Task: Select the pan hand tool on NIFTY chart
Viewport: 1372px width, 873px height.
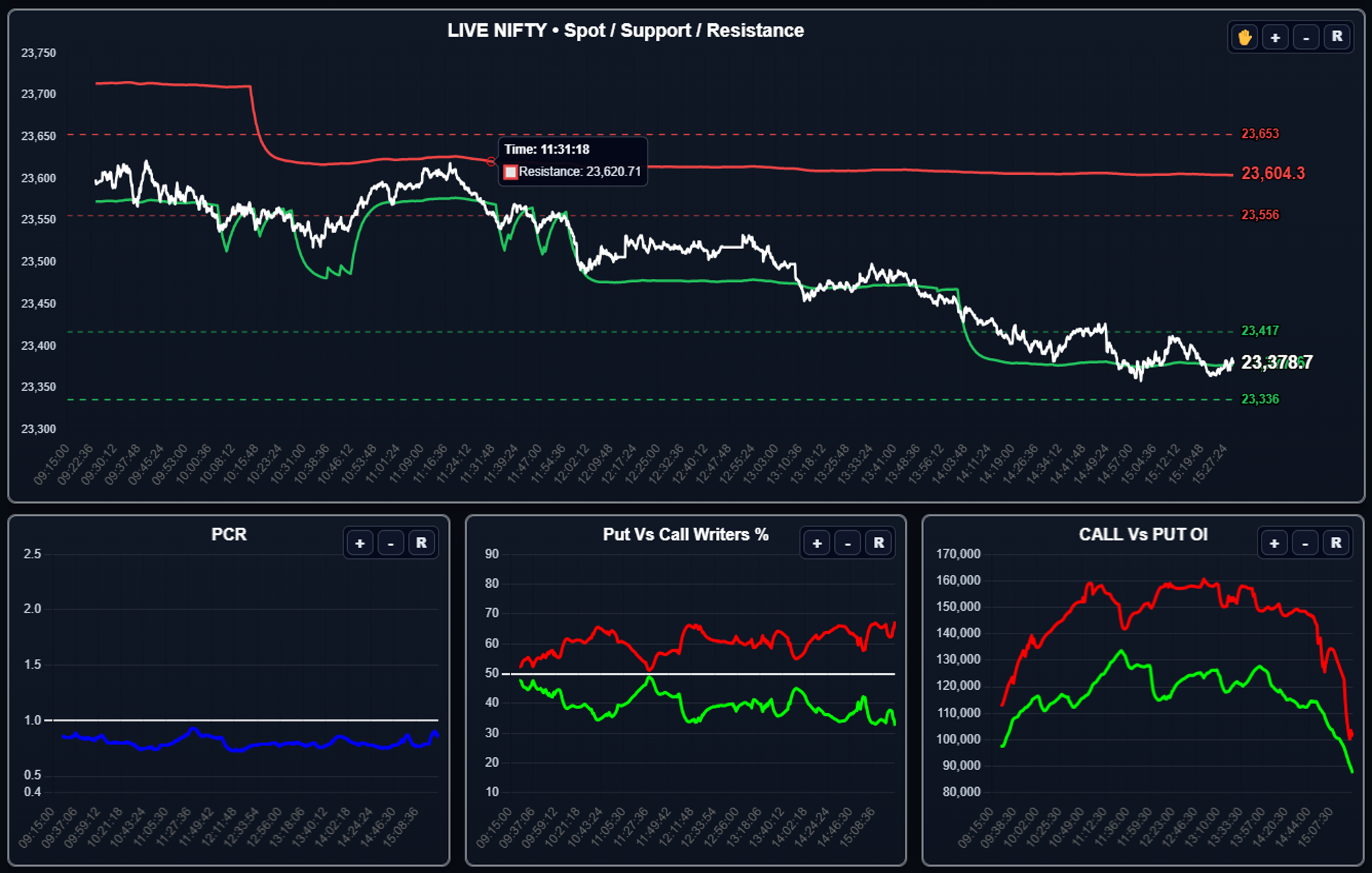Action: (x=1244, y=37)
